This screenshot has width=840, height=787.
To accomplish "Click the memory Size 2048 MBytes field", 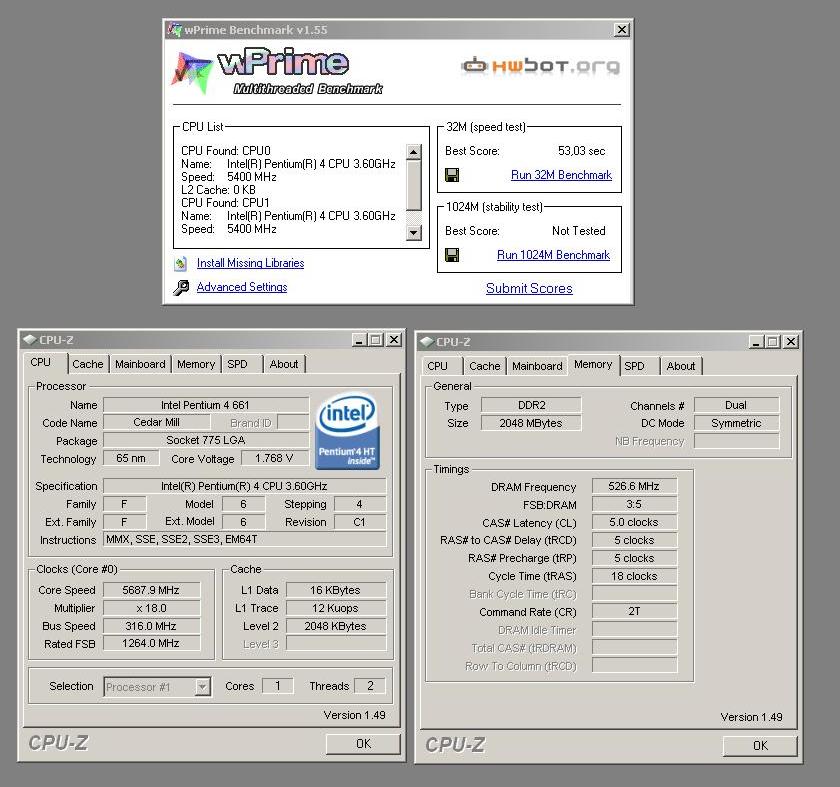I will pyautogui.click(x=531, y=423).
